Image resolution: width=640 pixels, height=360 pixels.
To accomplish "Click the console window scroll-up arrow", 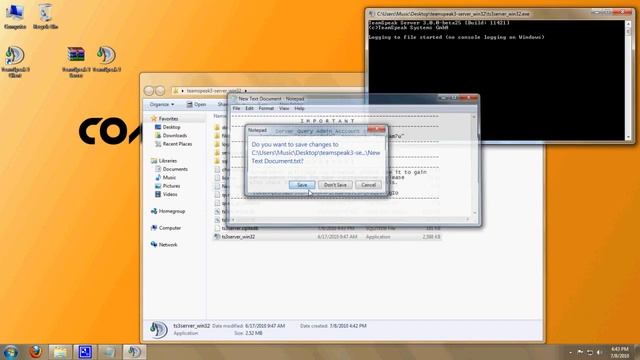I will click(x=628, y=24).
